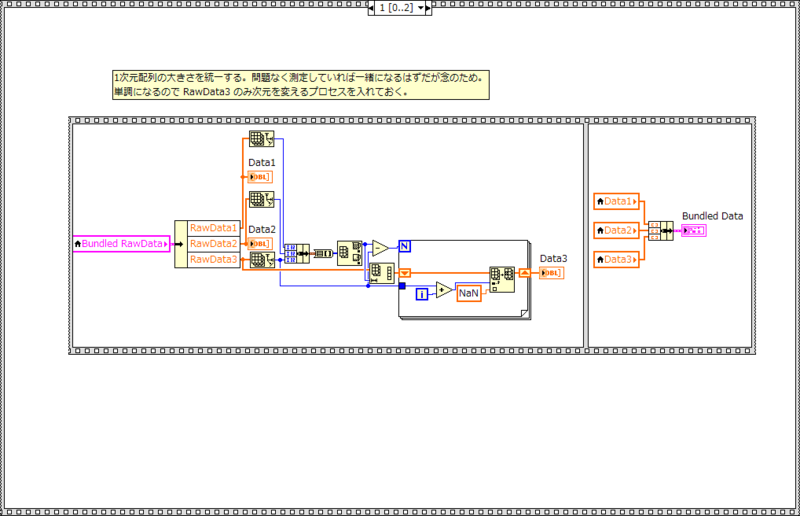
Task: Click the RawData2 unbundle element
Action: 213,244
